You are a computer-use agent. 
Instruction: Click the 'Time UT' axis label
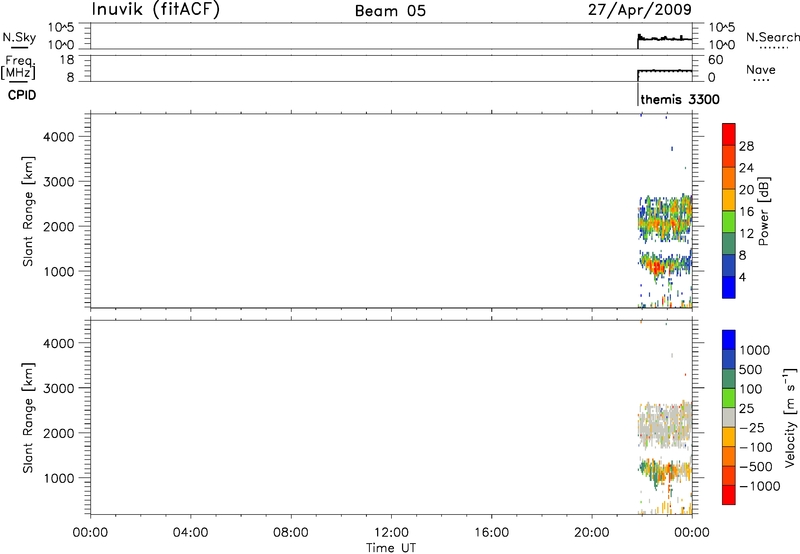tap(391, 548)
